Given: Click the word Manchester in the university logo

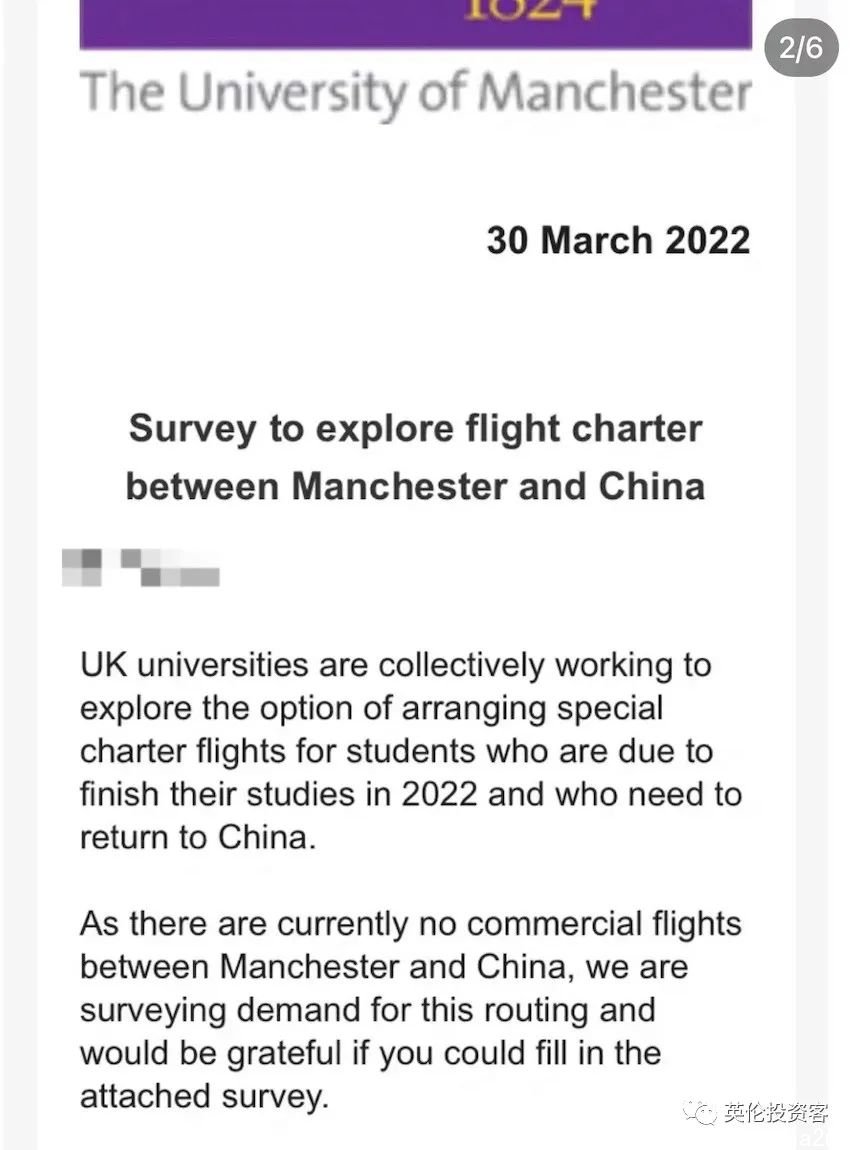Looking at the screenshot, I should click(x=614, y=92).
